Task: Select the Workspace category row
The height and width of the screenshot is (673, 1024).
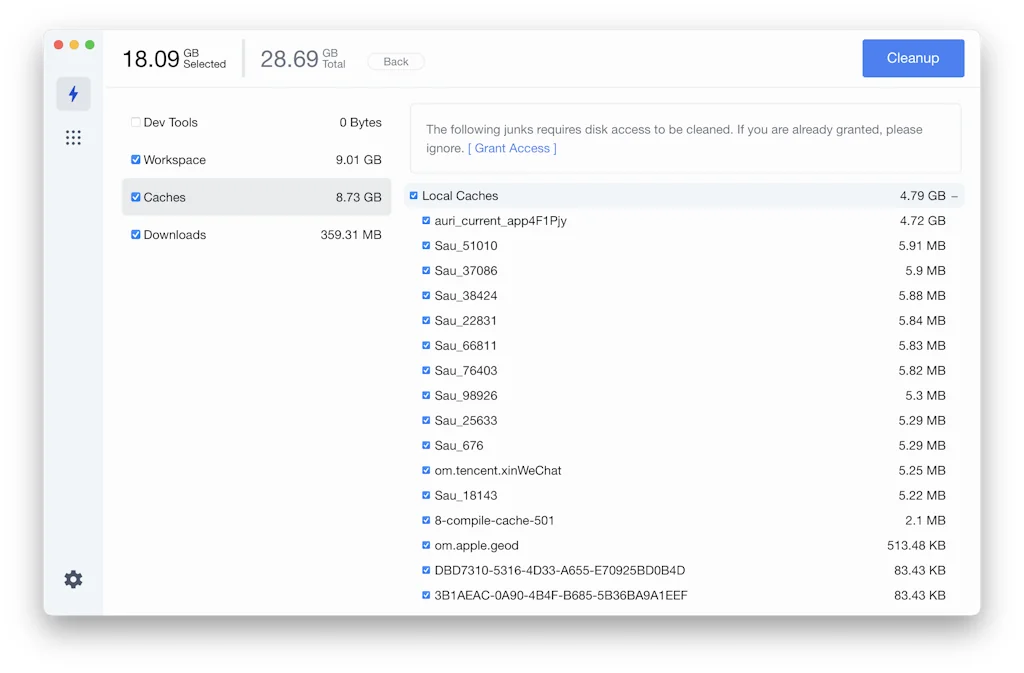Action: tap(256, 160)
